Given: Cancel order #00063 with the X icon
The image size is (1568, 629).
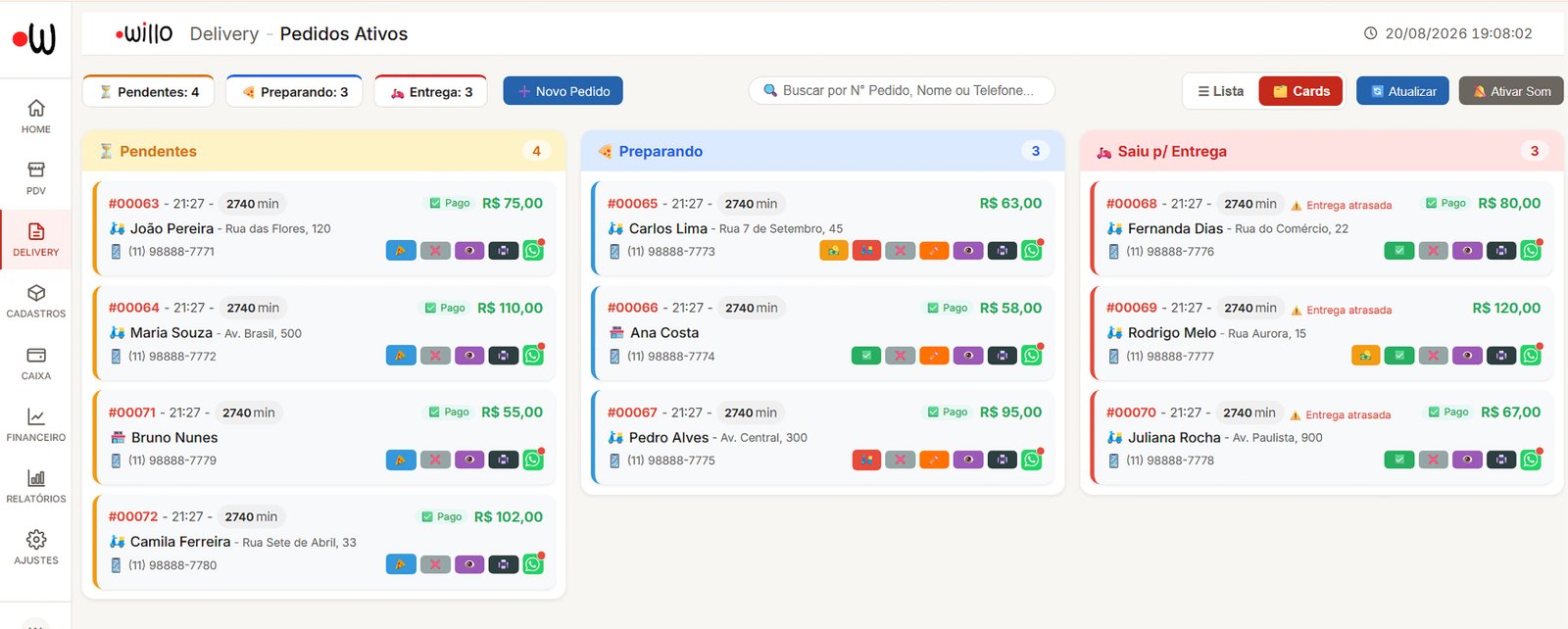Looking at the screenshot, I should pyautogui.click(x=435, y=251).
